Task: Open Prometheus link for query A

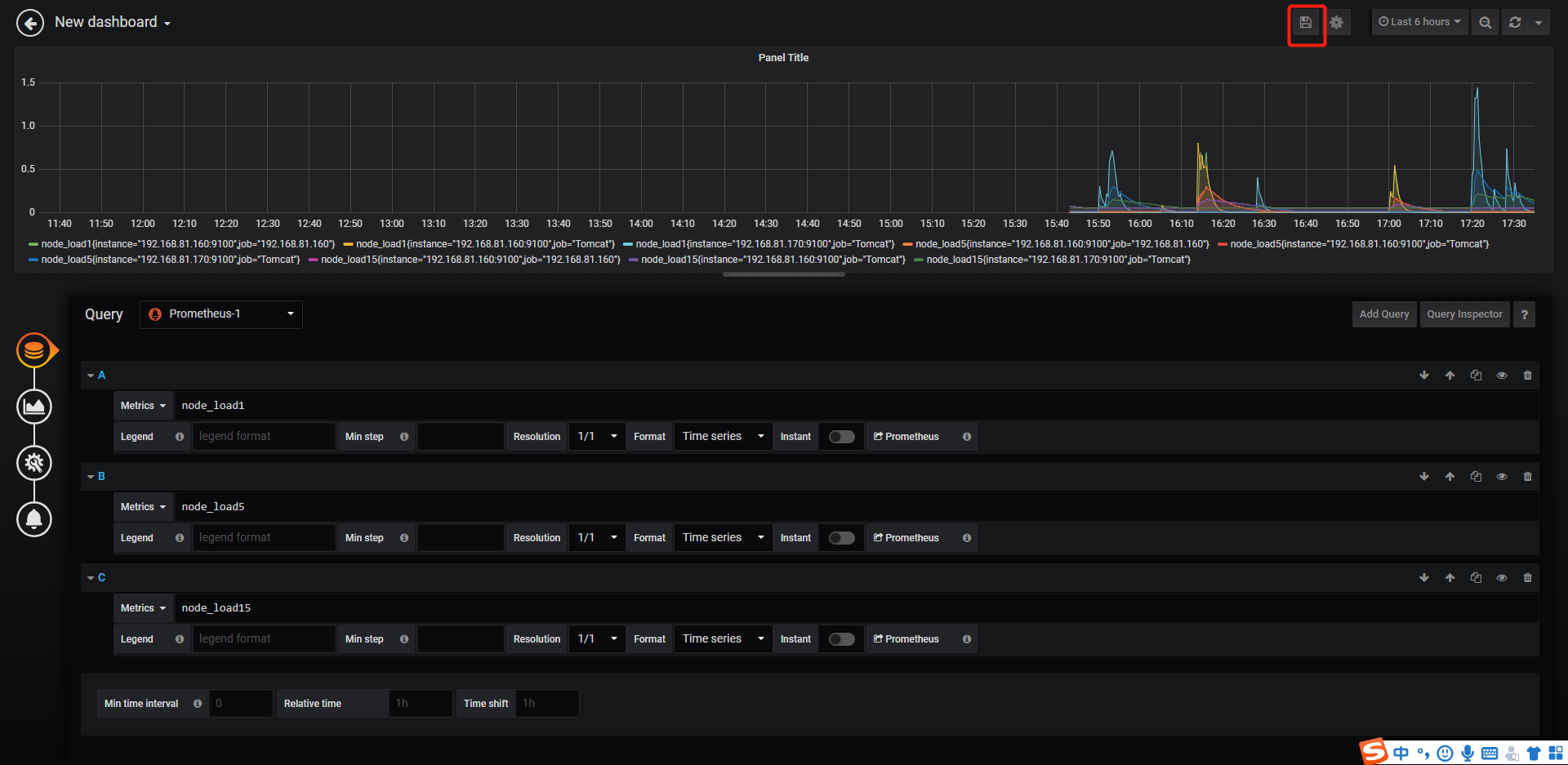Action: coord(906,437)
